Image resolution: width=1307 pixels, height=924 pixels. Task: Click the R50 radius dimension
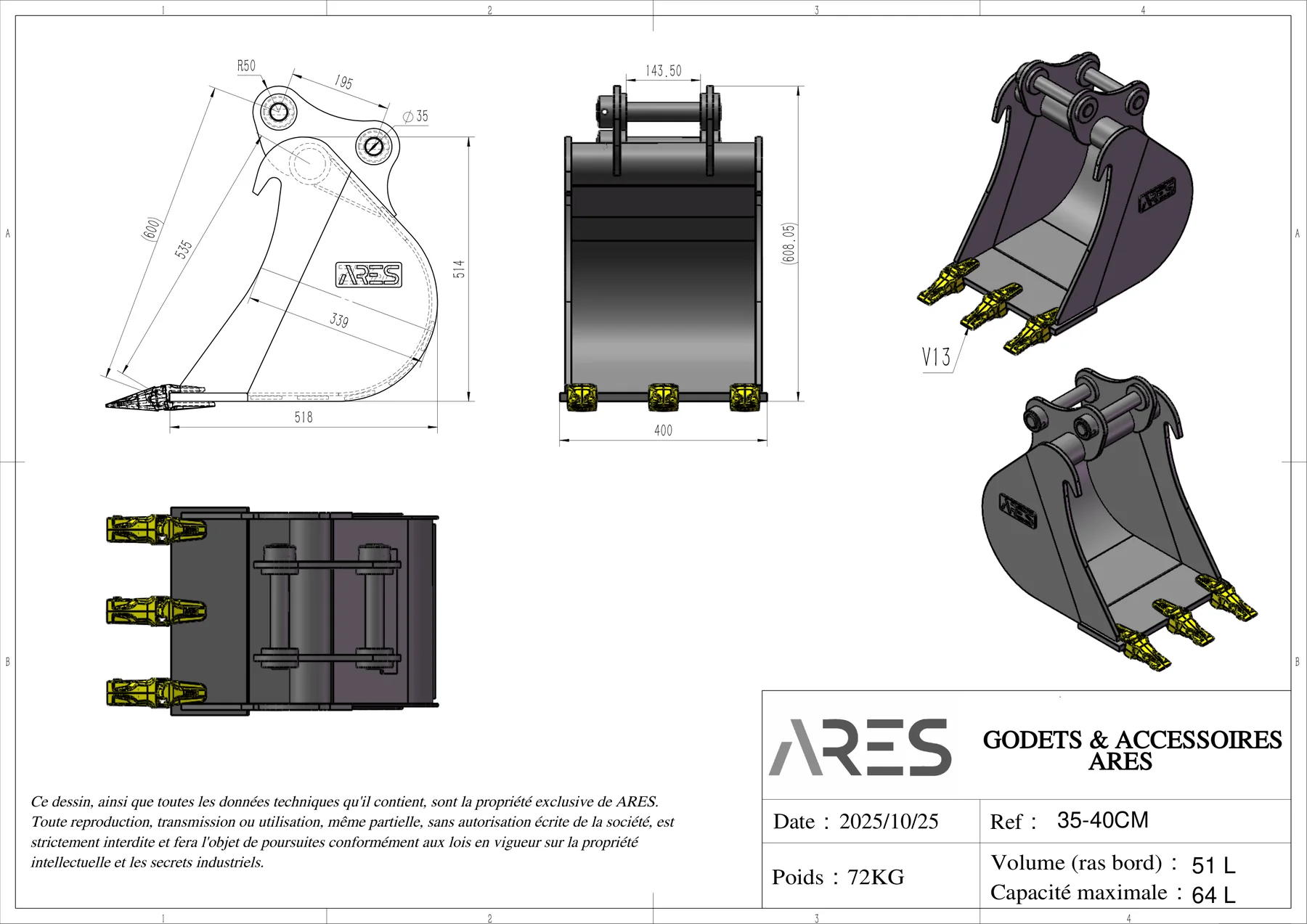246,66
